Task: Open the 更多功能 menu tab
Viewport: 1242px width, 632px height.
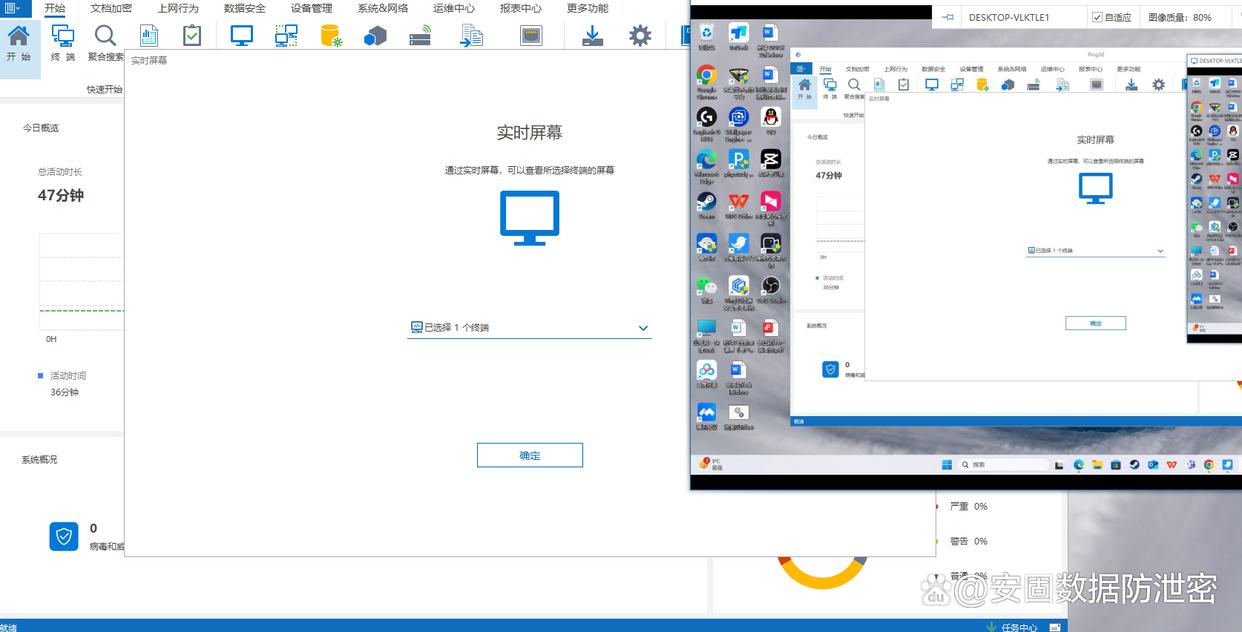Action: 587,8
